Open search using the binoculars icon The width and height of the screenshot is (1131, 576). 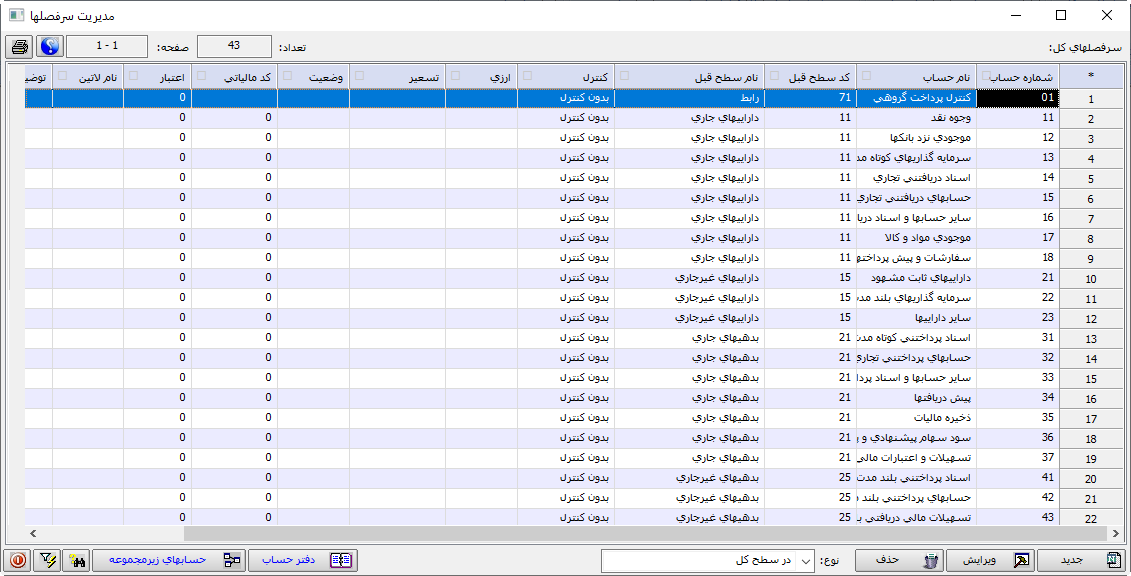(76, 560)
